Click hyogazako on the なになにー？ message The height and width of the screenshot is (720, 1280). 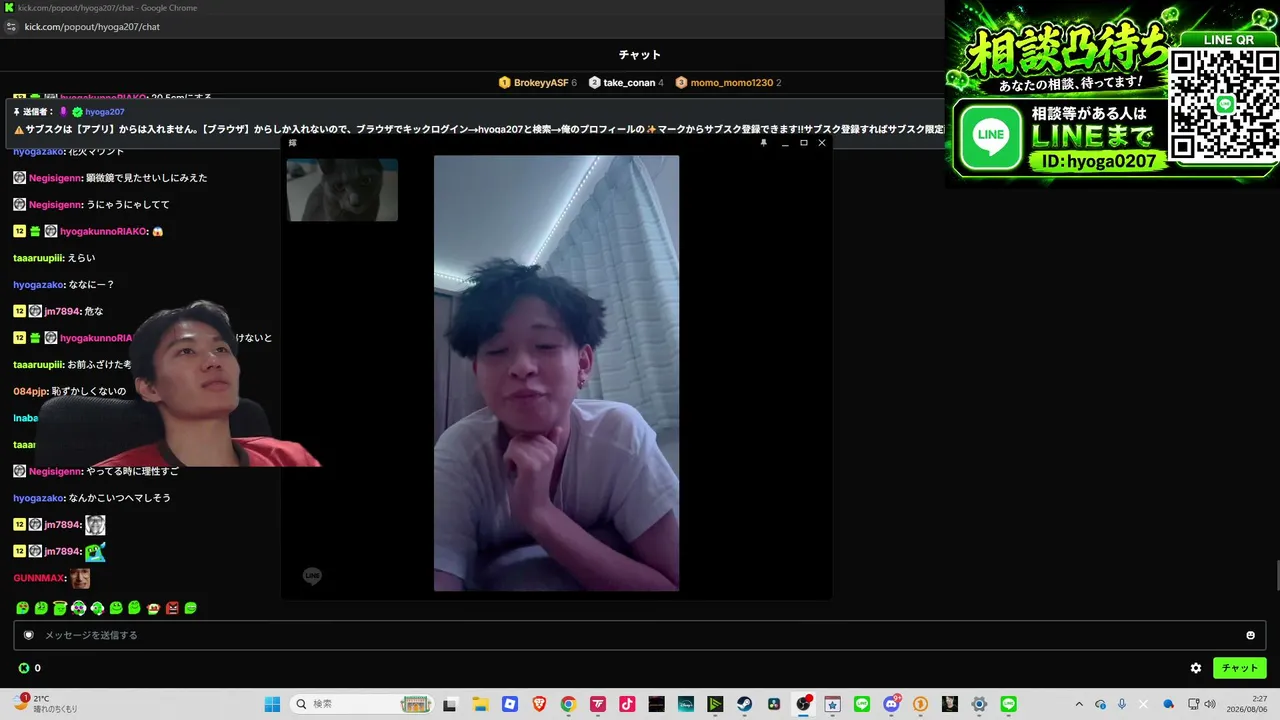[x=39, y=285]
